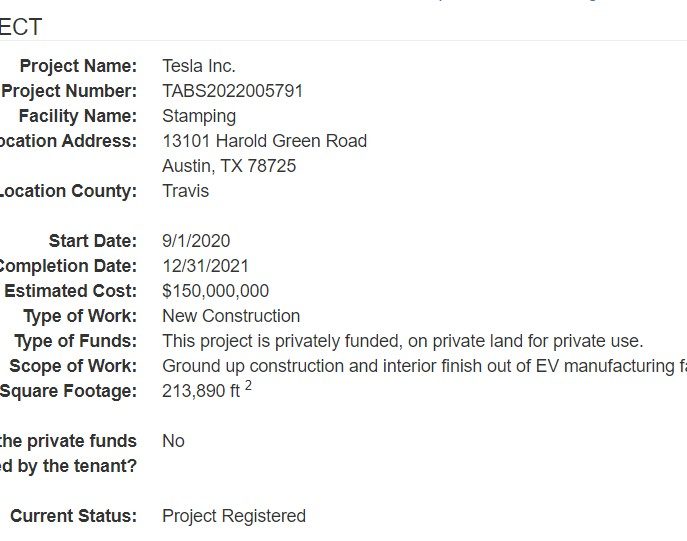Click the Estimated Cost label
Image resolution: width=687 pixels, height=541 pixels.
(71, 291)
